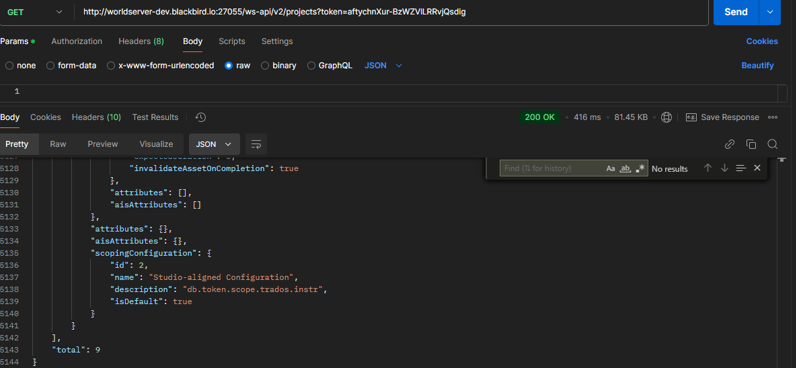Viewport: 796px width, 368px height.
Task: Open the response JSON format dropdown
Action: click(x=214, y=144)
